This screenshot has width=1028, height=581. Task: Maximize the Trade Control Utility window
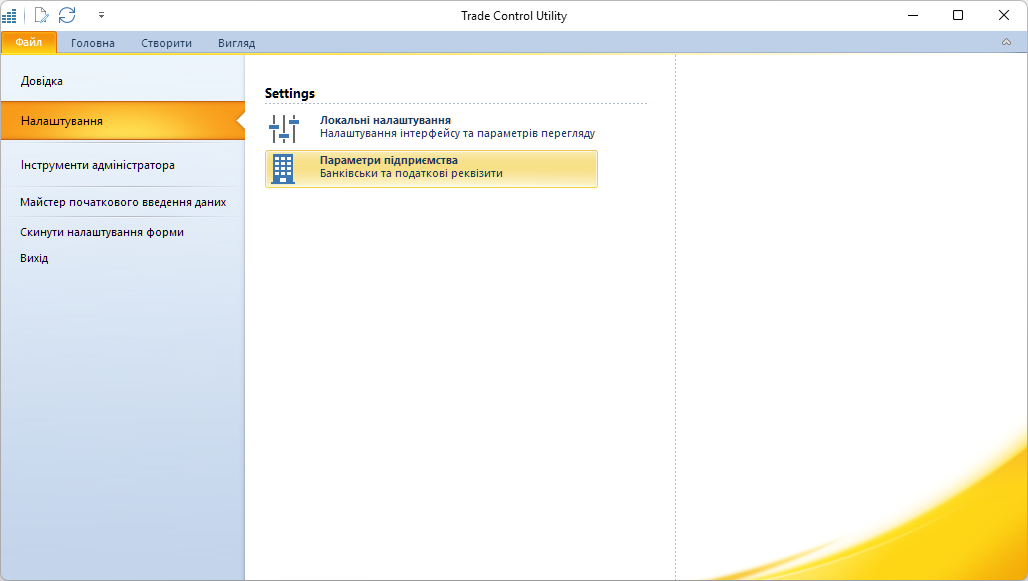(x=958, y=15)
